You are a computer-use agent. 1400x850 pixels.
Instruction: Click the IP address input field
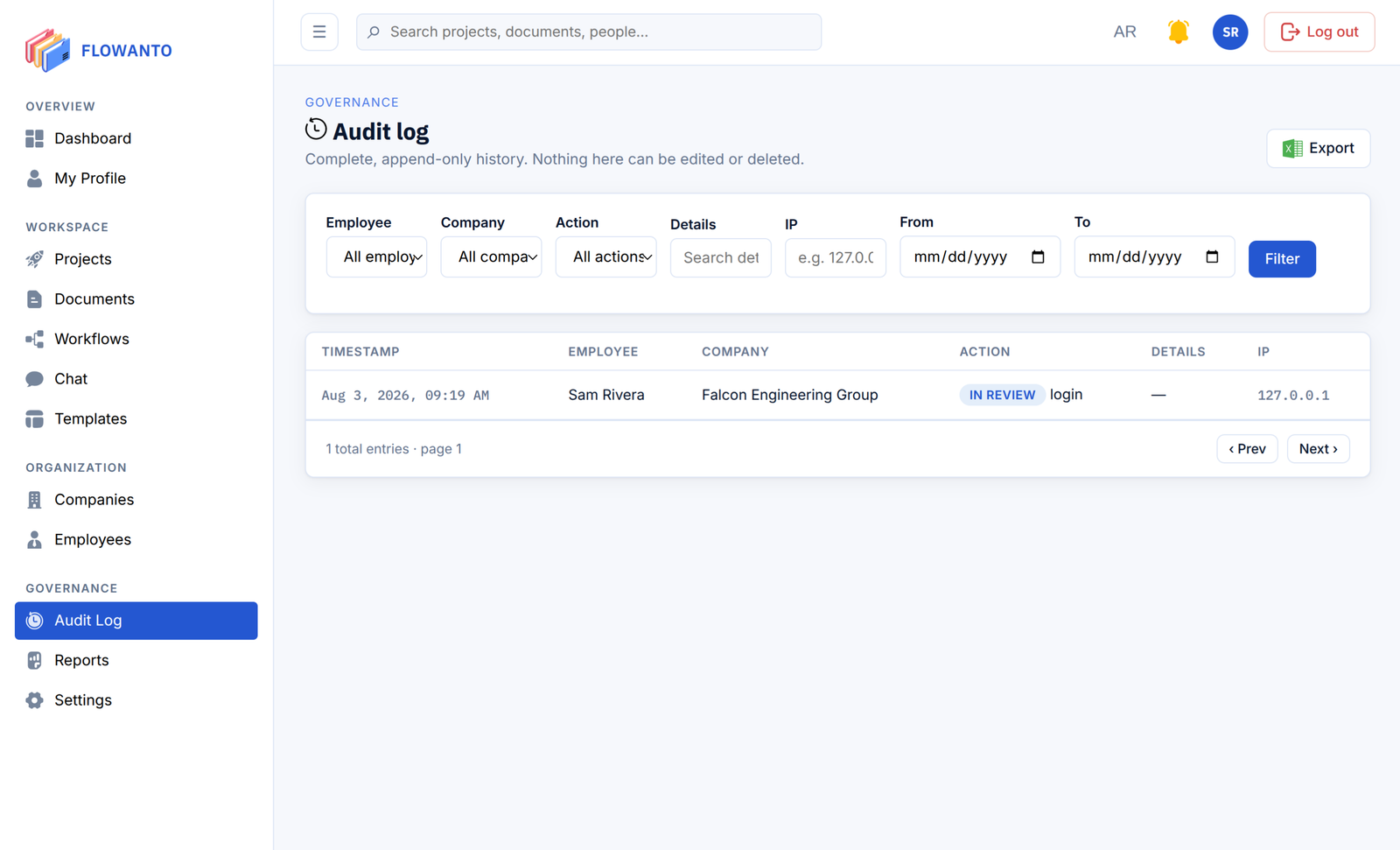(835, 258)
